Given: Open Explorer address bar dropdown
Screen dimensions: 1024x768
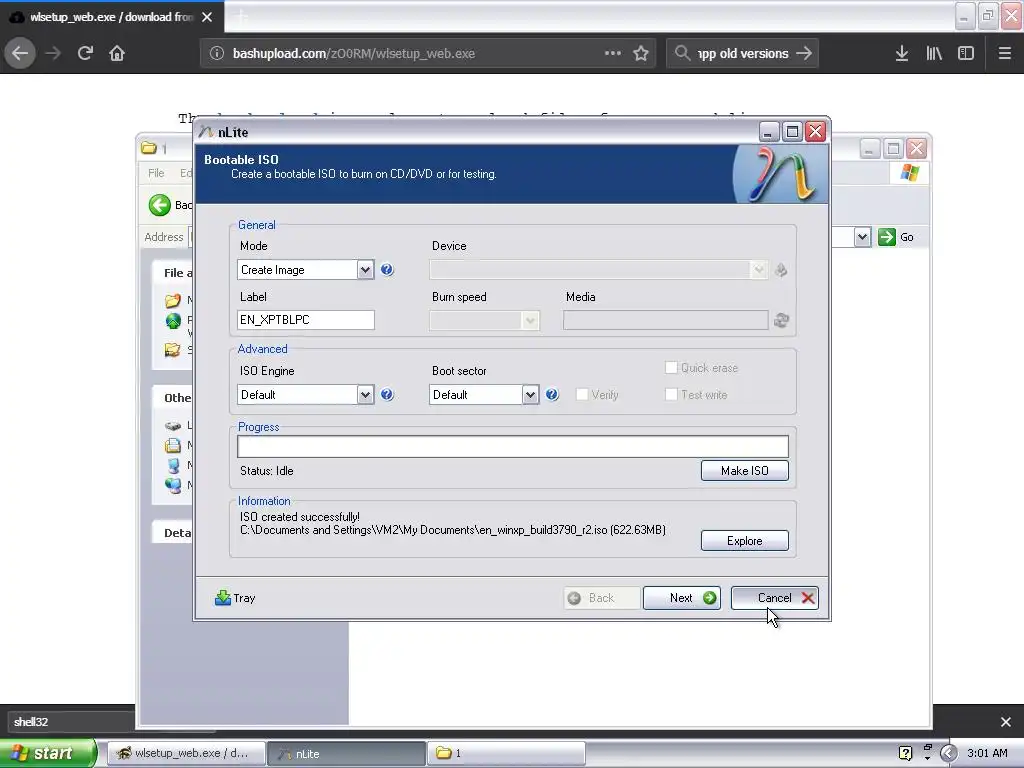Looking at the screenshot, I should (x=862, y=237).
